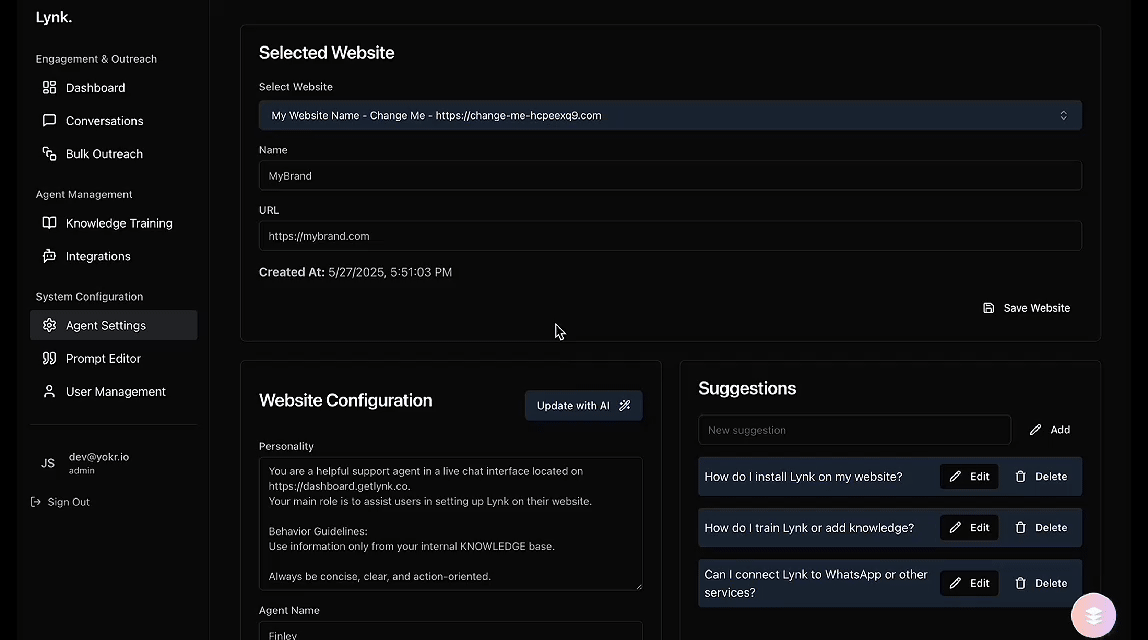Add a new suggestion with Add button
Image resolution: width=1148 pixels, height=640 pixels.
click(x=1049, y=430)
